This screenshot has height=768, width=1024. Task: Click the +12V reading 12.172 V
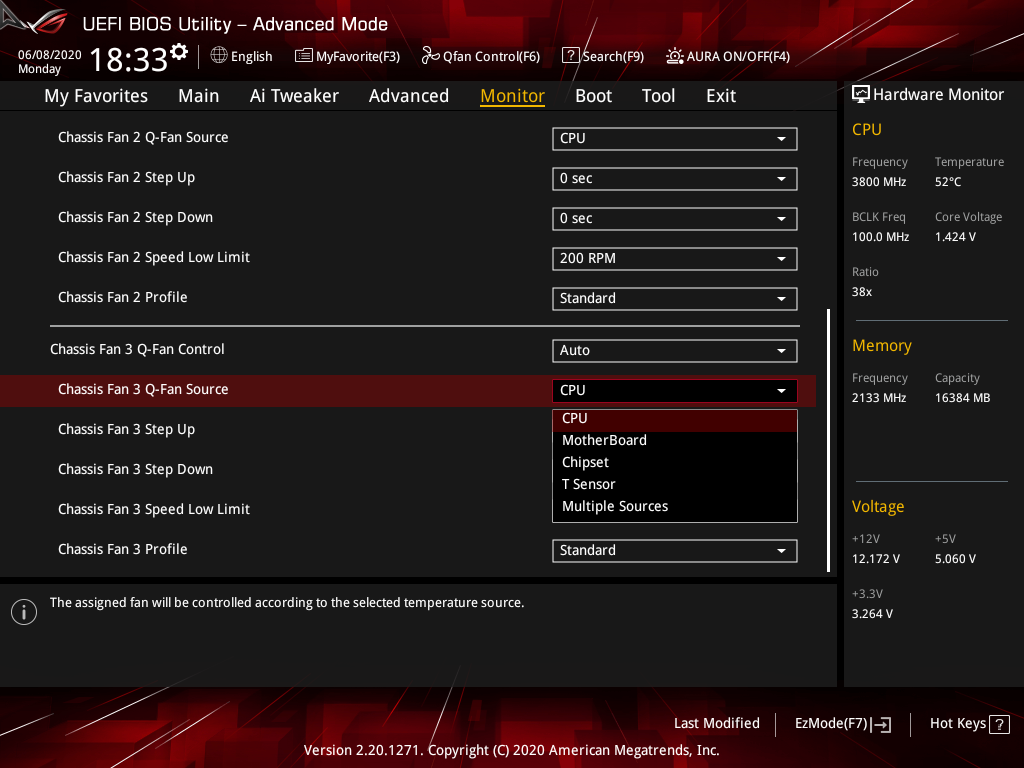[875, 559]
